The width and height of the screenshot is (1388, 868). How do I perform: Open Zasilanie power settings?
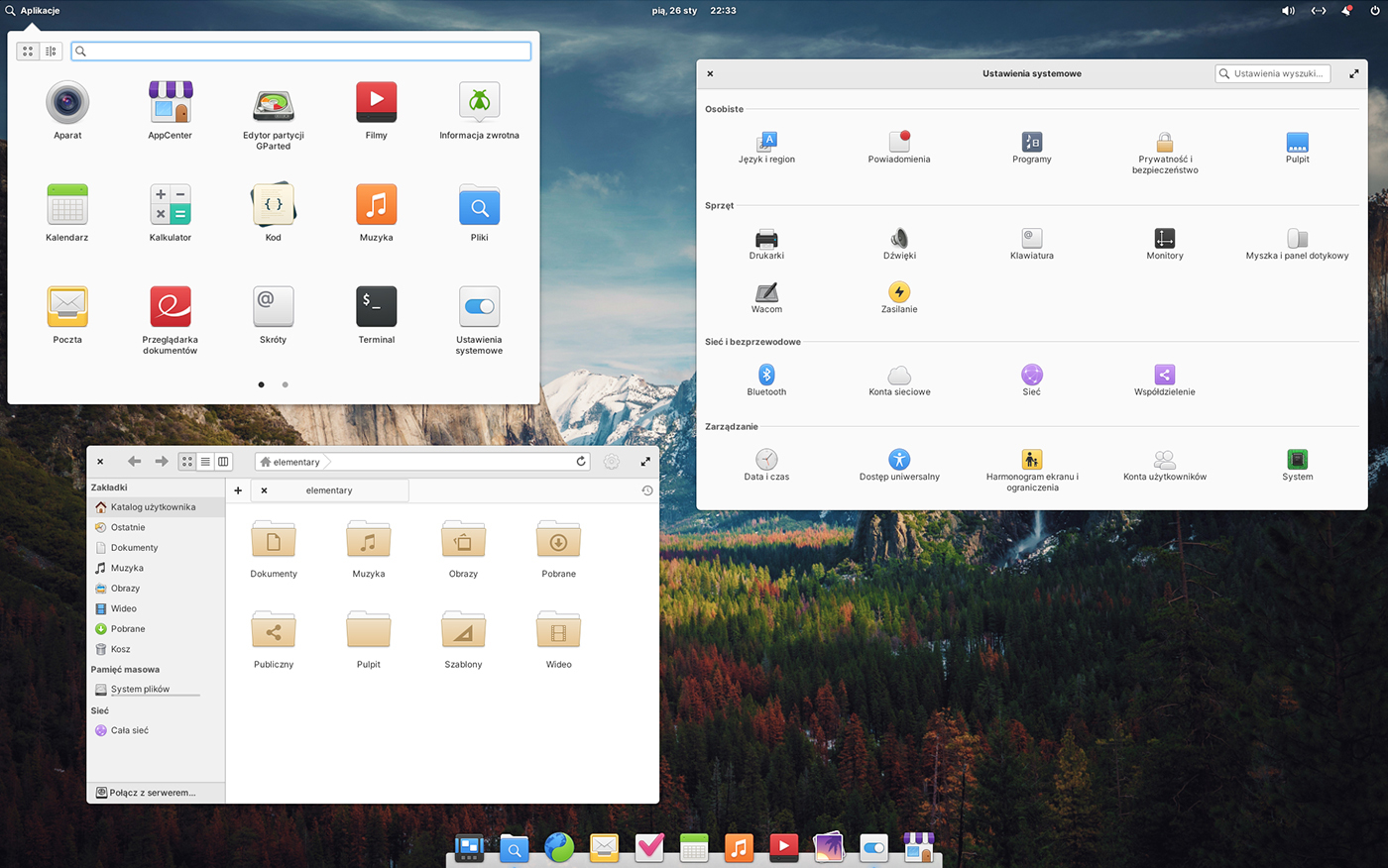pos(899,293)
